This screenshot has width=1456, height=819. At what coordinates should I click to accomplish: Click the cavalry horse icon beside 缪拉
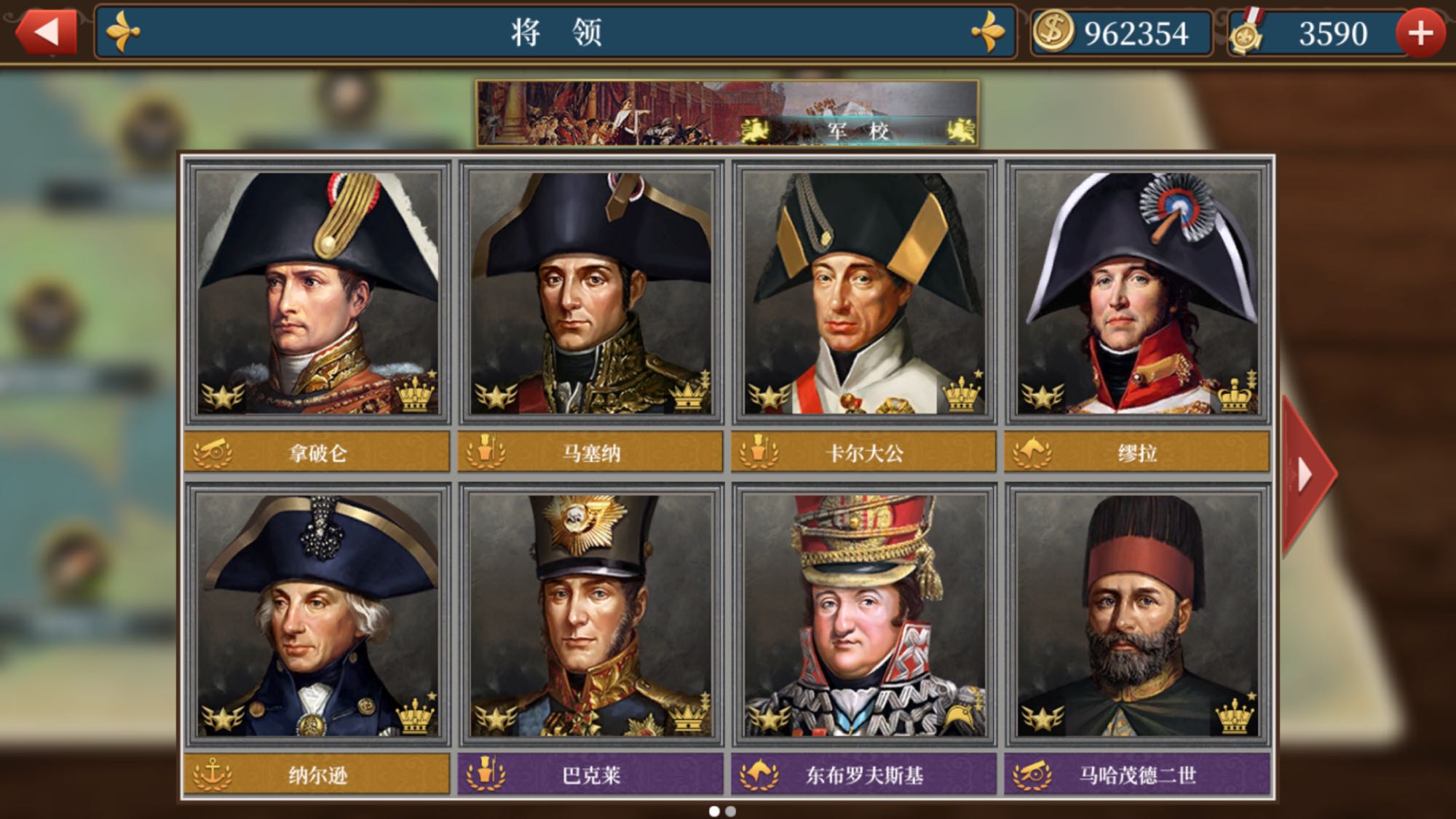(x=1032, y=453)
